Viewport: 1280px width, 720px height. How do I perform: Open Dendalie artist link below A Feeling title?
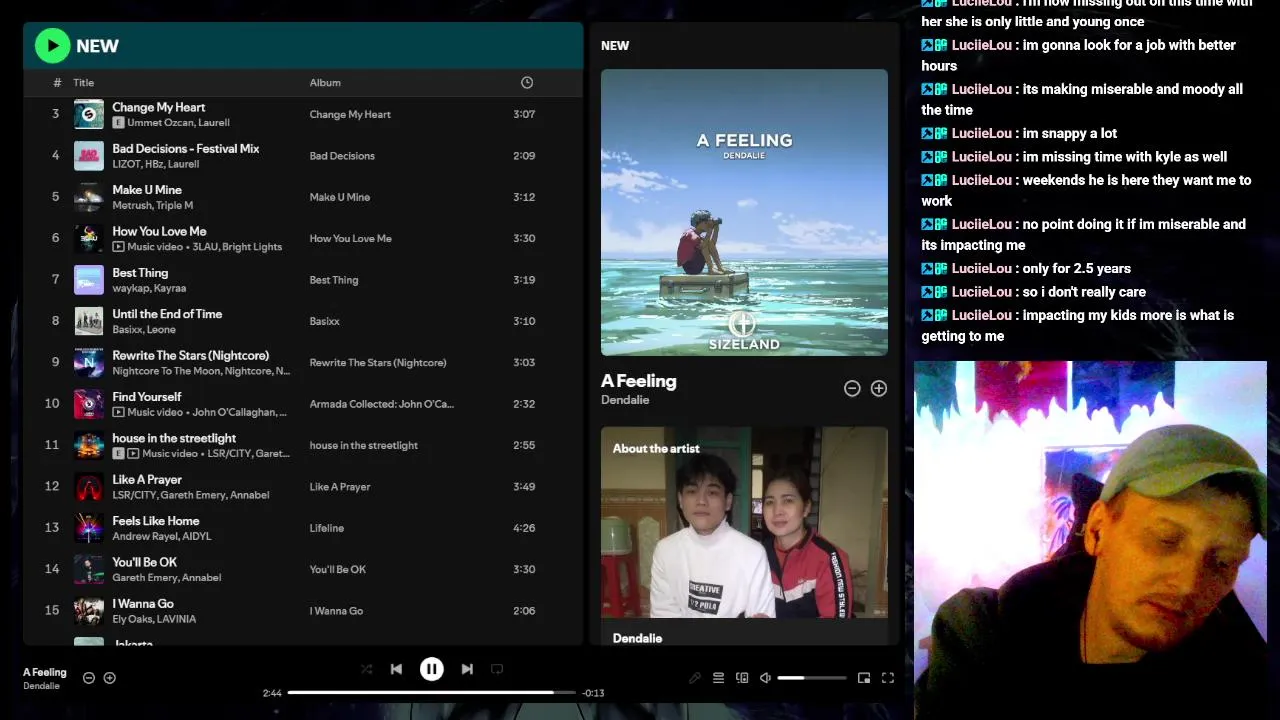(625, 400)
